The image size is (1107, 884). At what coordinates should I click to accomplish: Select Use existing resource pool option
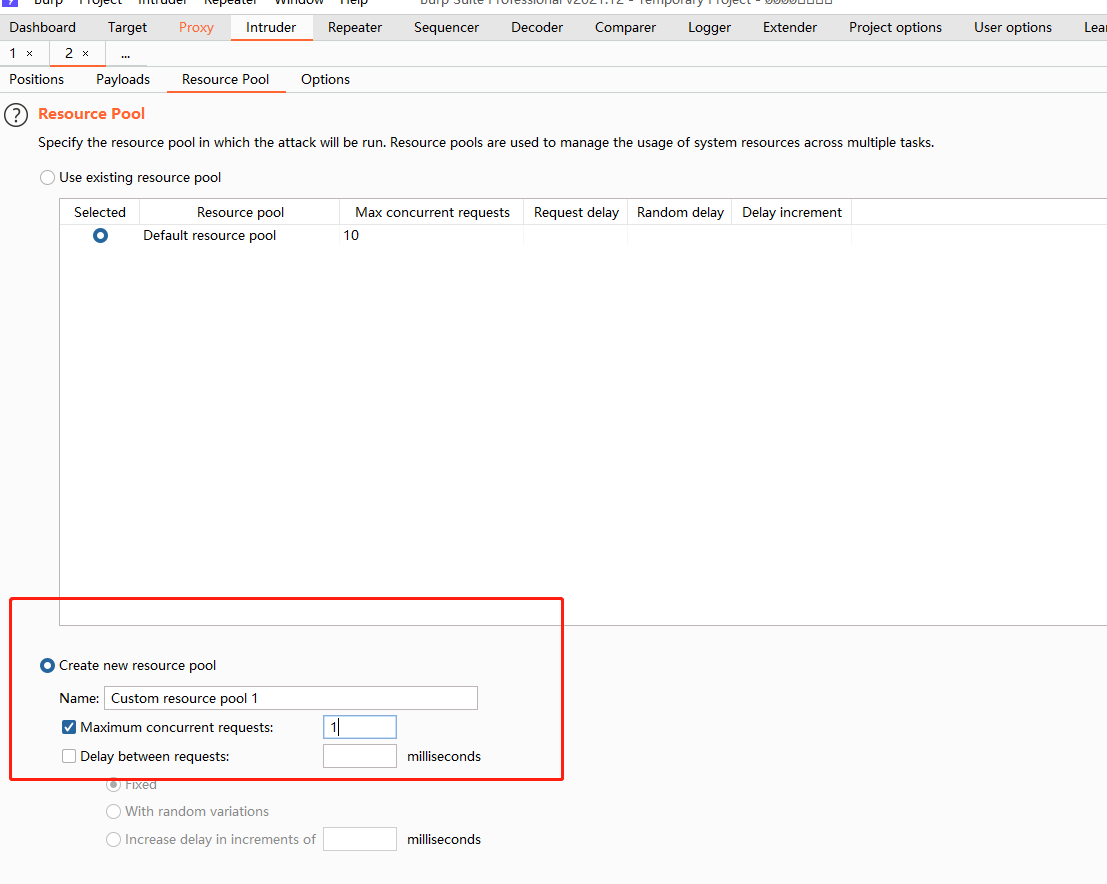(x=47, y=177)
